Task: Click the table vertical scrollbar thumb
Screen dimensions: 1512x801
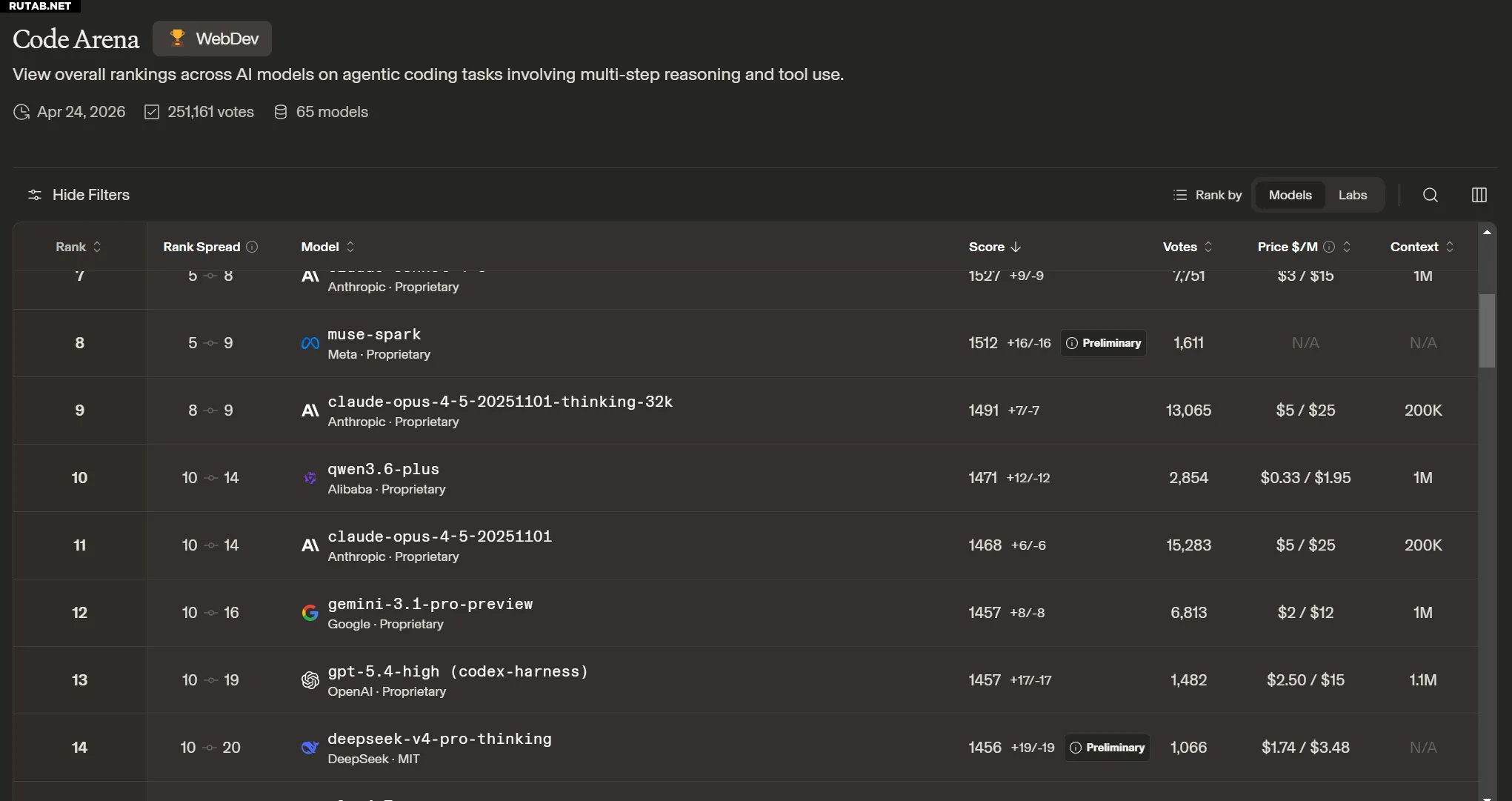Action: [x=1487, y=330]
